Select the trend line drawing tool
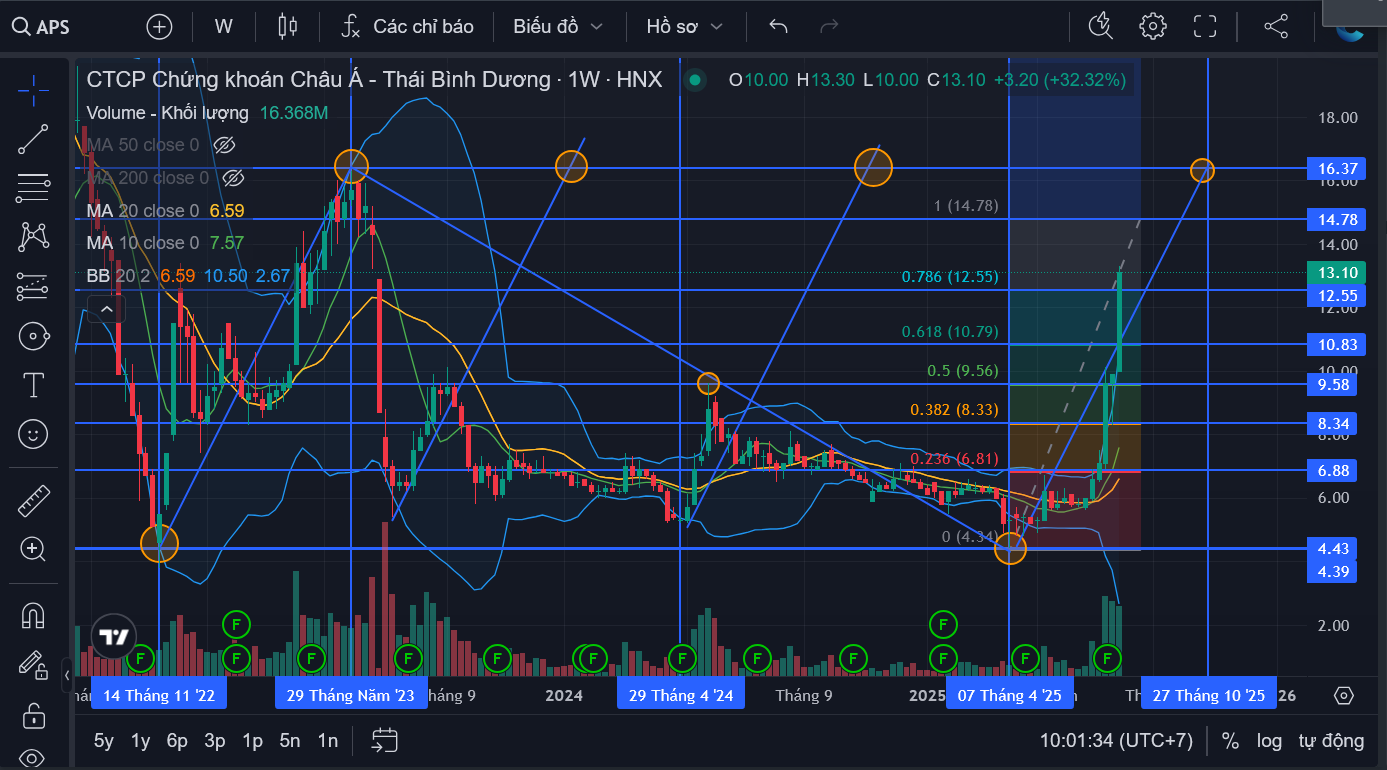 click(33, 139)
